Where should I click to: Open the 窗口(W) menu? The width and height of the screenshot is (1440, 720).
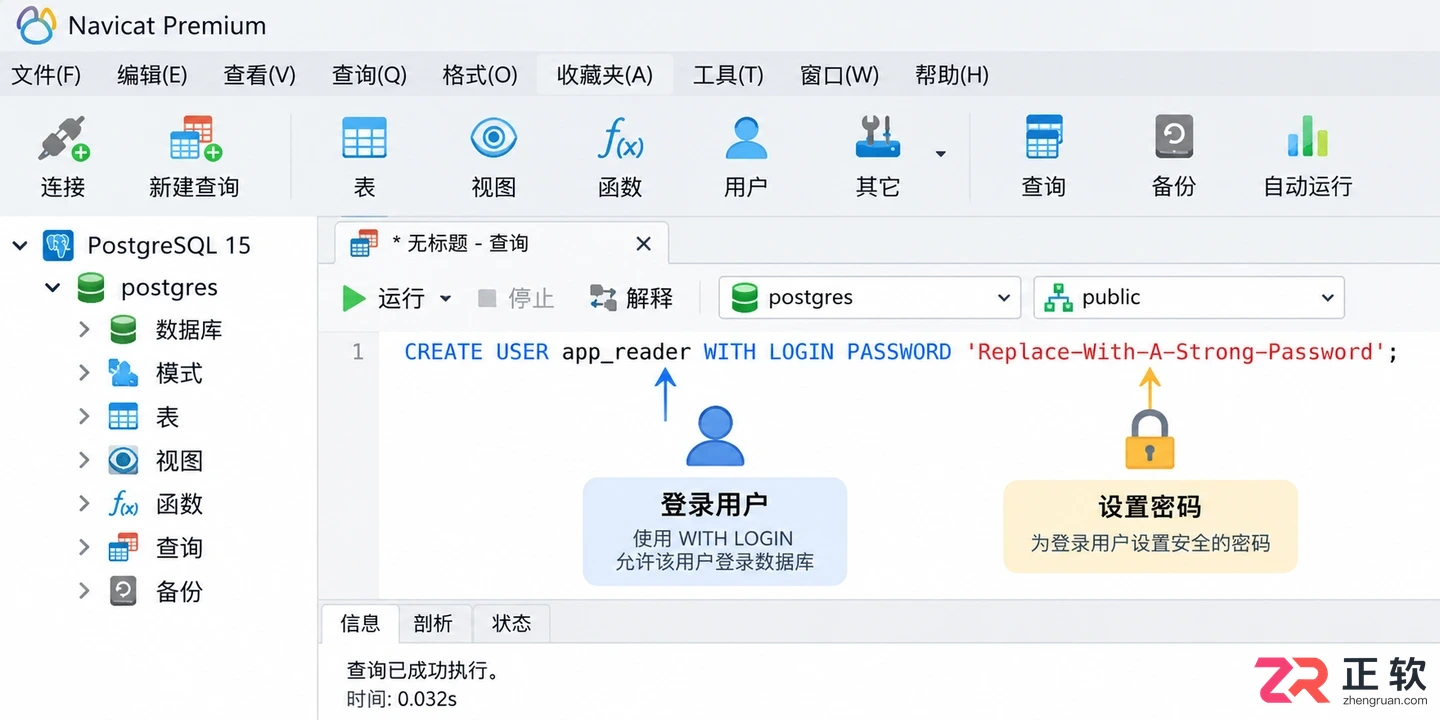tap(840, 75)
